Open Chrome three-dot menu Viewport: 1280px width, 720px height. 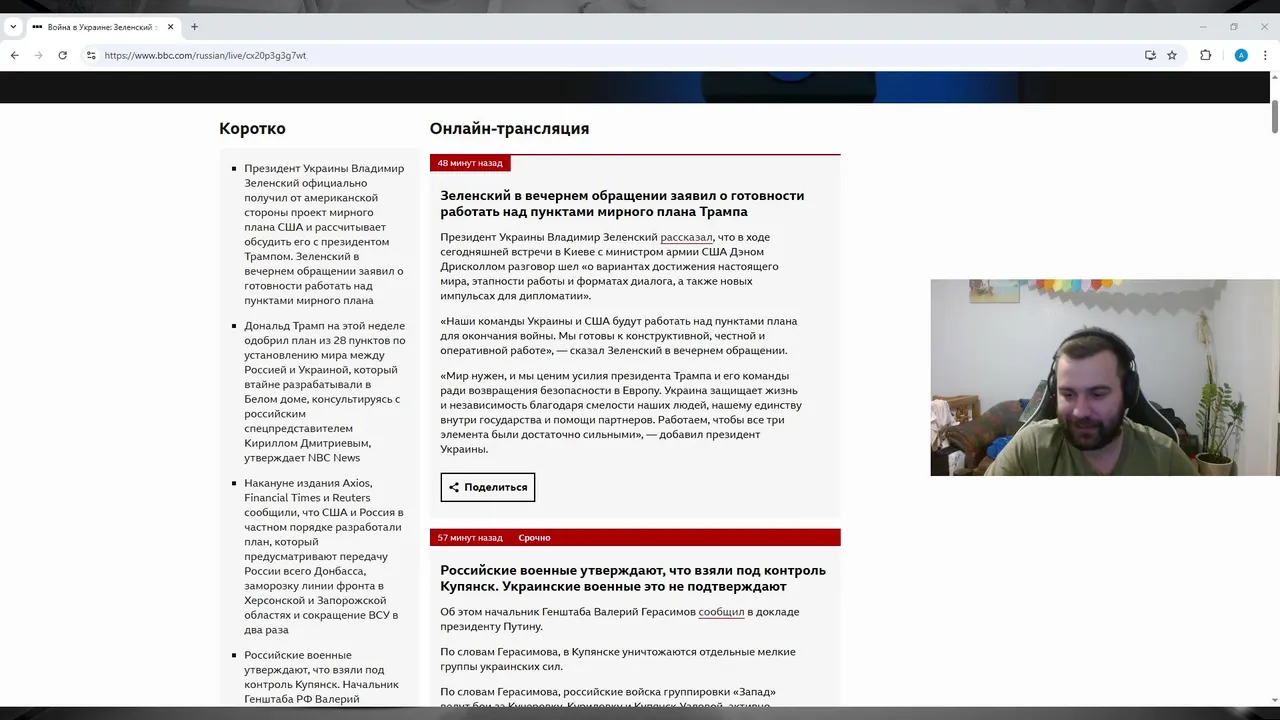click(1265, 55)
